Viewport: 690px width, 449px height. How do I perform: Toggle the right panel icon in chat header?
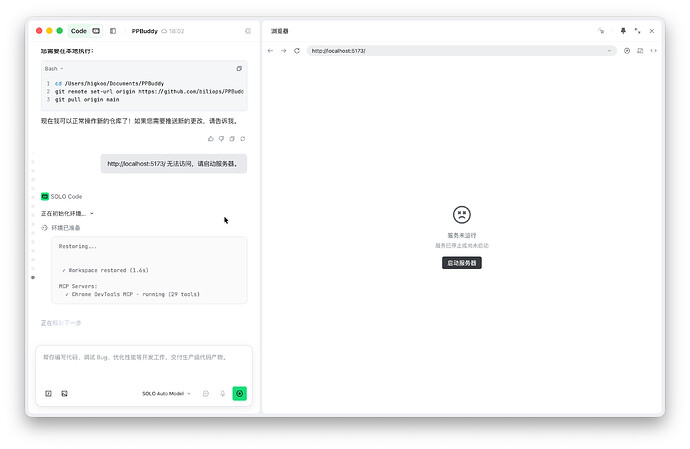tap(248, 31)
